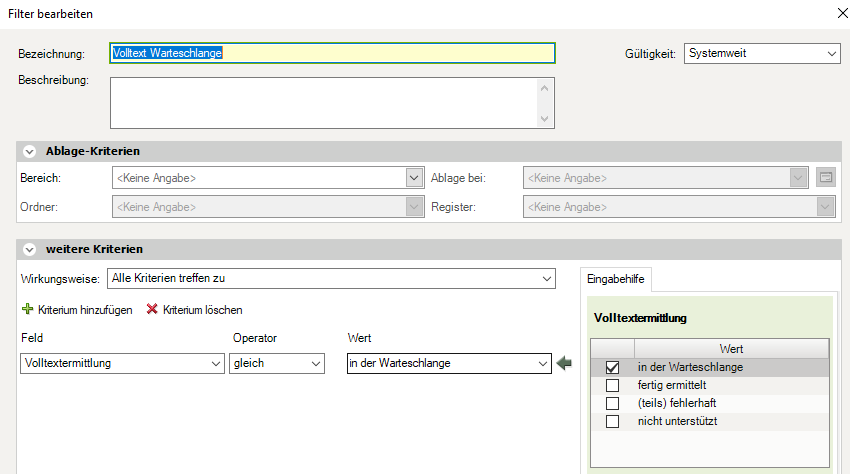Viewport: 850px width, 474px height.
Task: Select the Eingabehilfe tab
Action: coord(616,280)
